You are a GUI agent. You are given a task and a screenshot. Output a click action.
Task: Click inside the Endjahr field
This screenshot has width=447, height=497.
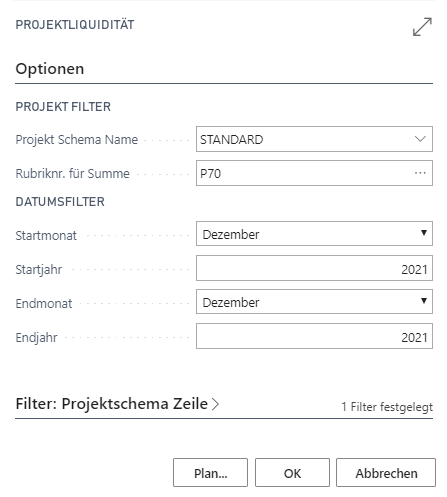(314, 336)
